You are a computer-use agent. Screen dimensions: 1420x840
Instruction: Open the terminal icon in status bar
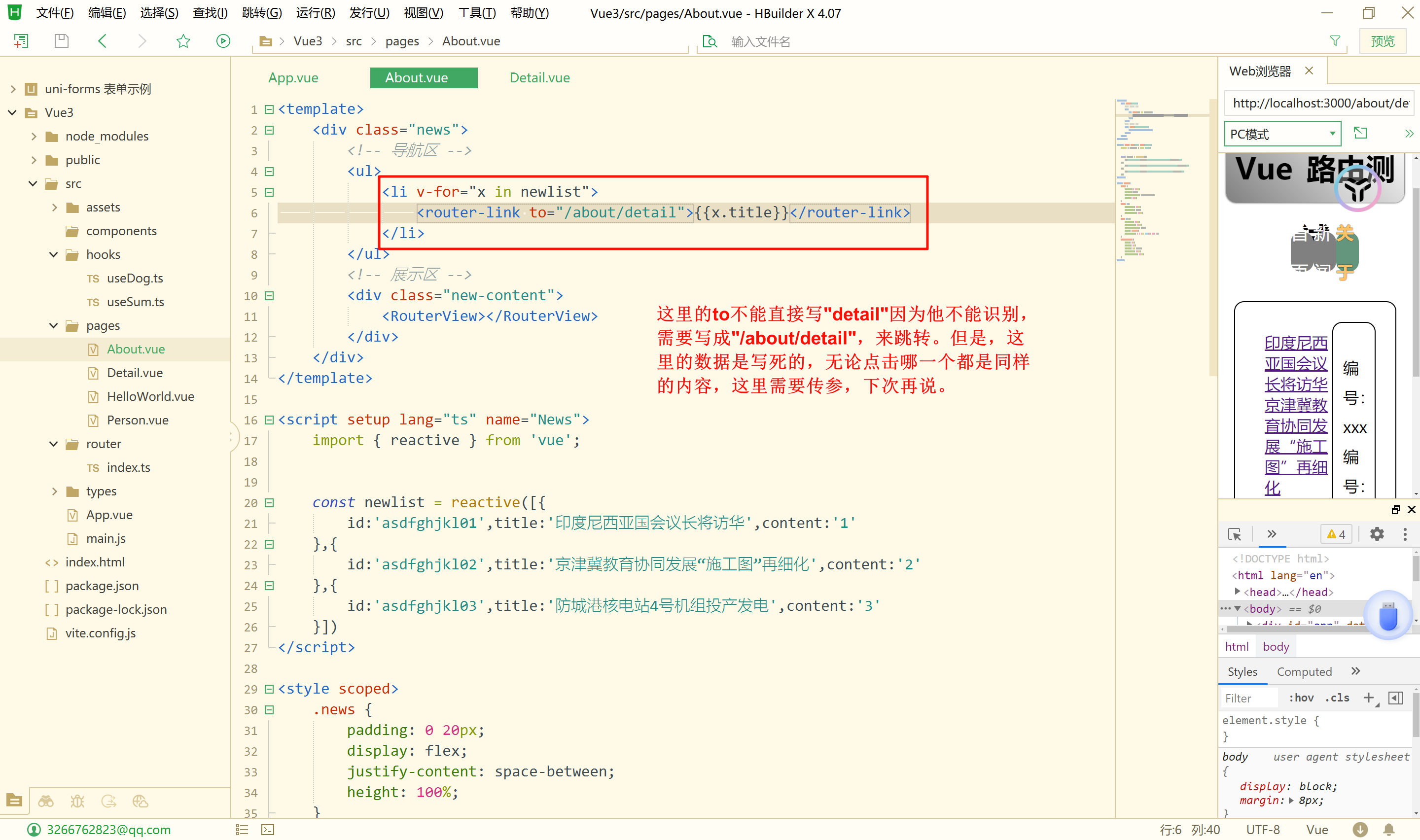tap(268, 830)
